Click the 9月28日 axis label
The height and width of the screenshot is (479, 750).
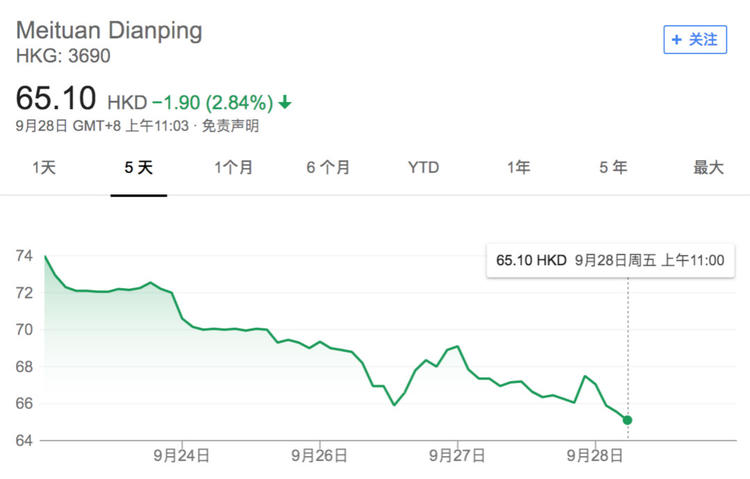[x=595, y=455]
